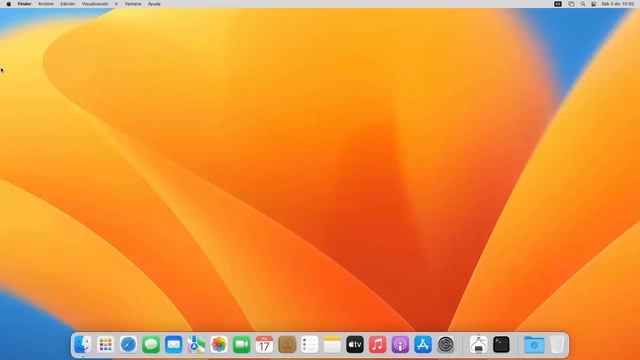Click the date and time clock
Image resolution: width=640 pixels, height=360 pixels.
click(x=618, y=4)
